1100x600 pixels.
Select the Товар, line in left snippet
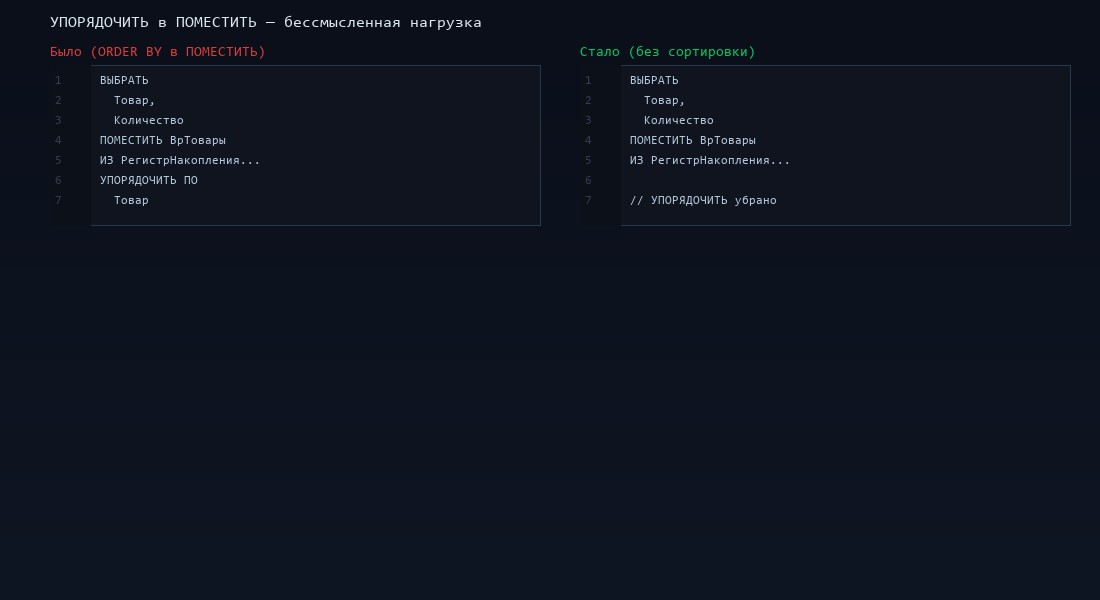[133, 100]
